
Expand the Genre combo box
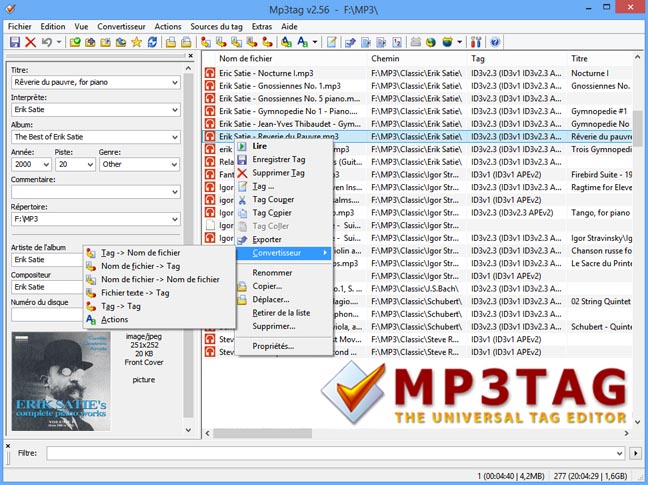coord(175,164)
